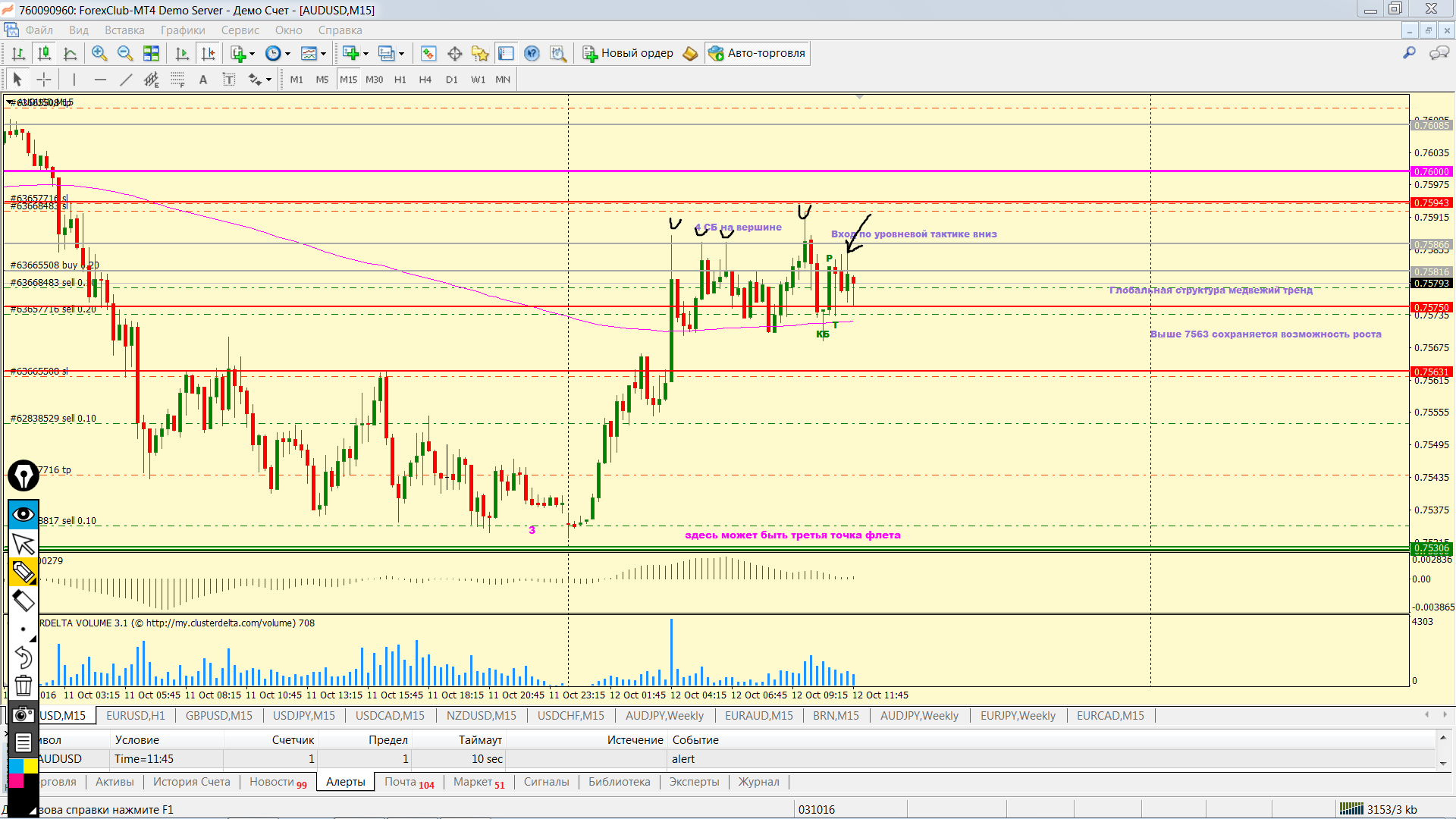
Task: Click the Новый ордер button
Action: coord(628,53)
